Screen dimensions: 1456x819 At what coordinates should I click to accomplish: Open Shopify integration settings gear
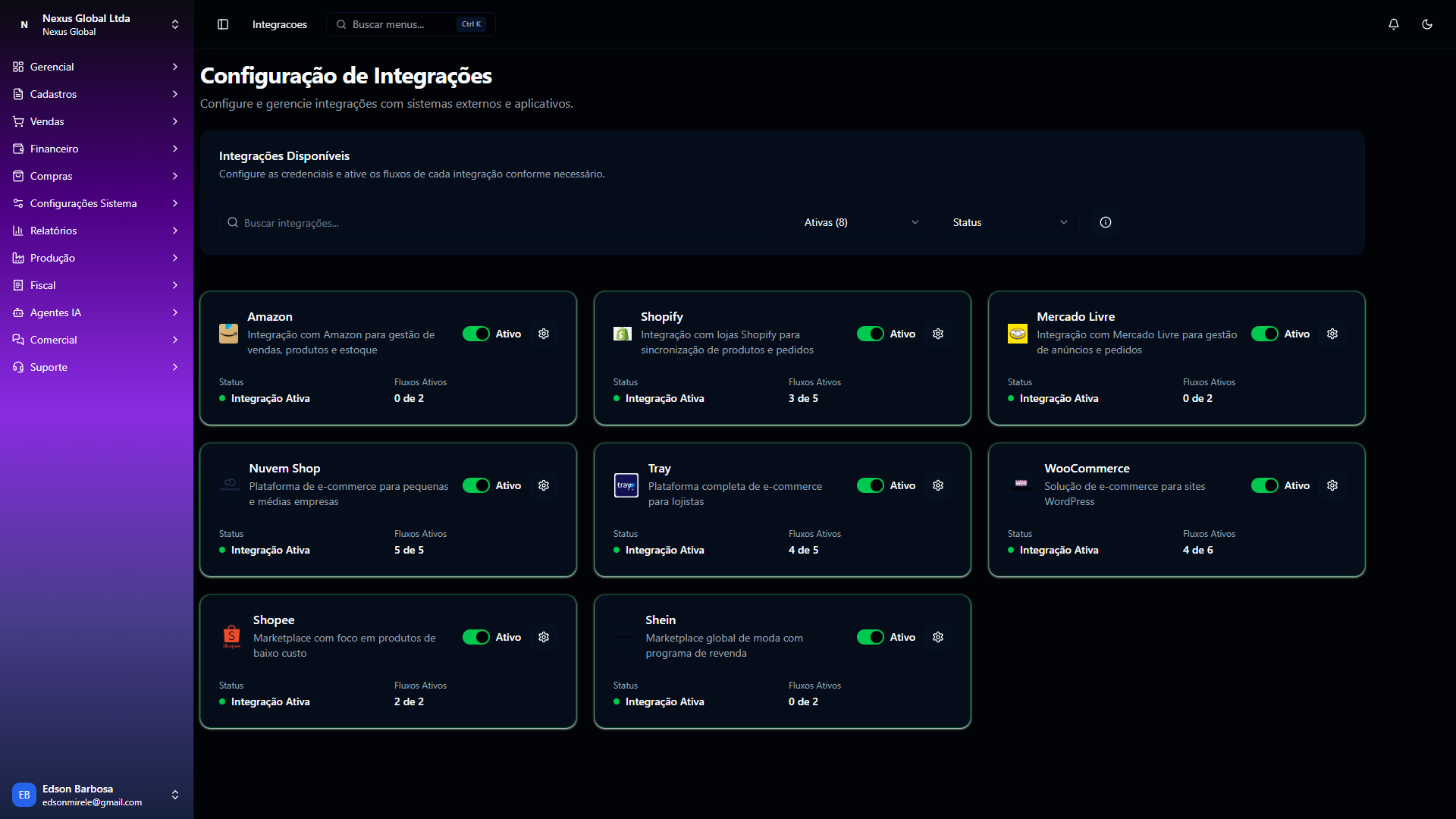[938, 334]
